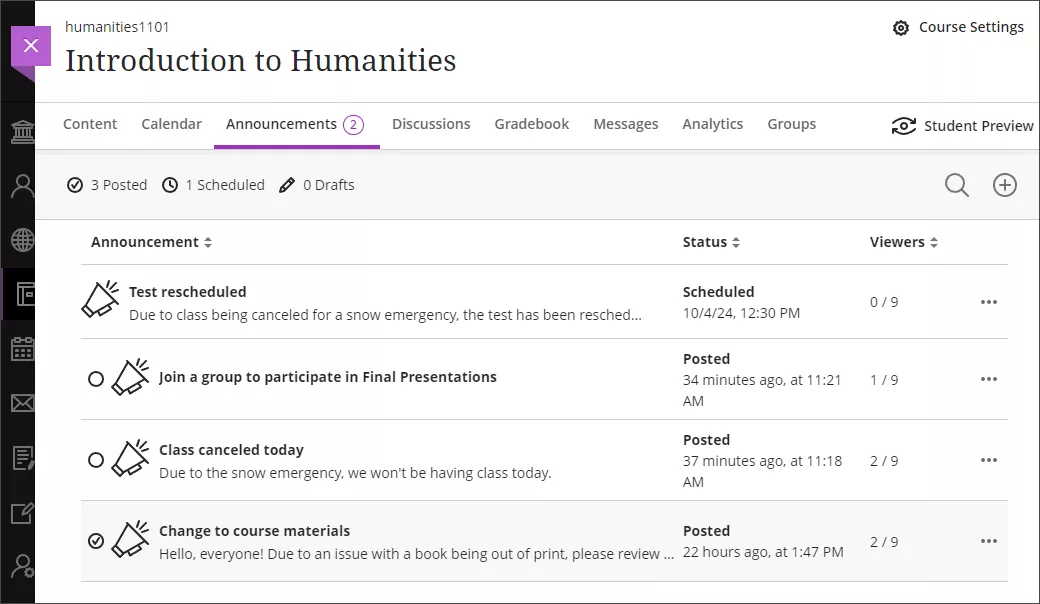
Task: Select the globe icon in the left sidebar
Action: pyautogui.click(x=24, y=240)
